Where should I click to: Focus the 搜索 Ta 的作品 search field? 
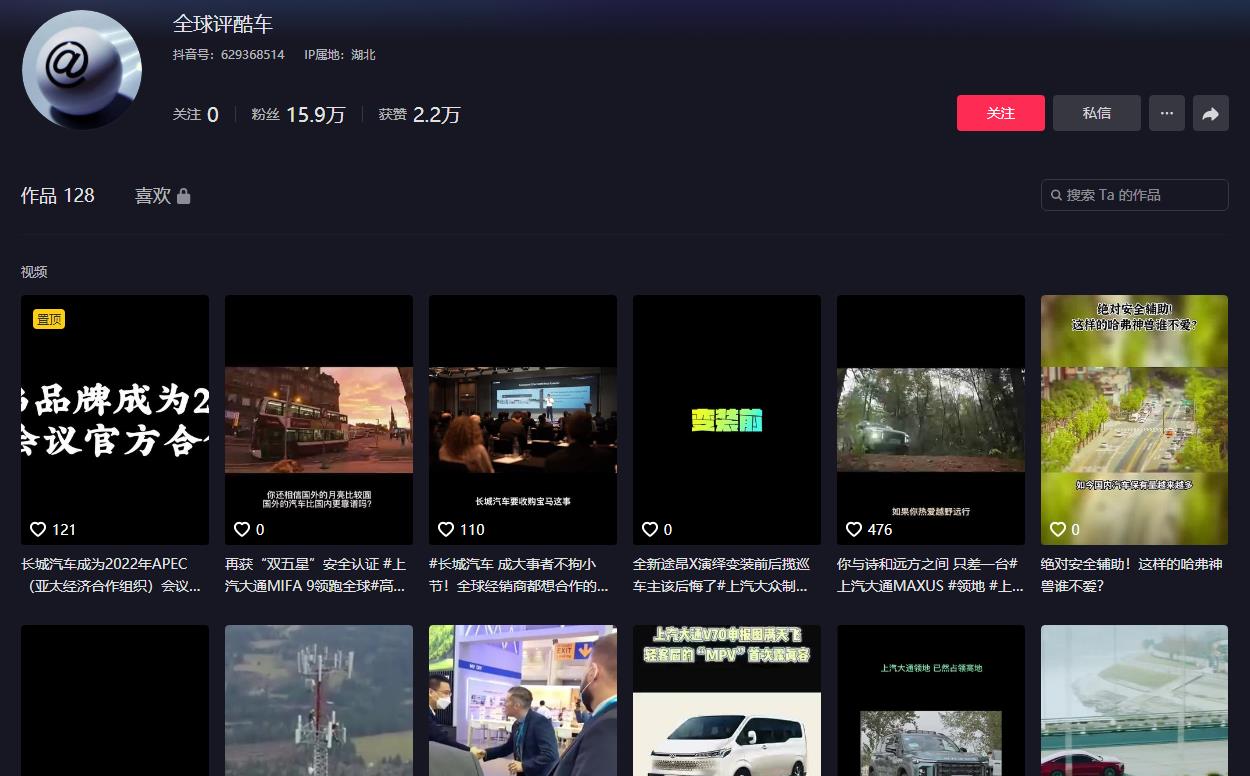coord(1135,195)
